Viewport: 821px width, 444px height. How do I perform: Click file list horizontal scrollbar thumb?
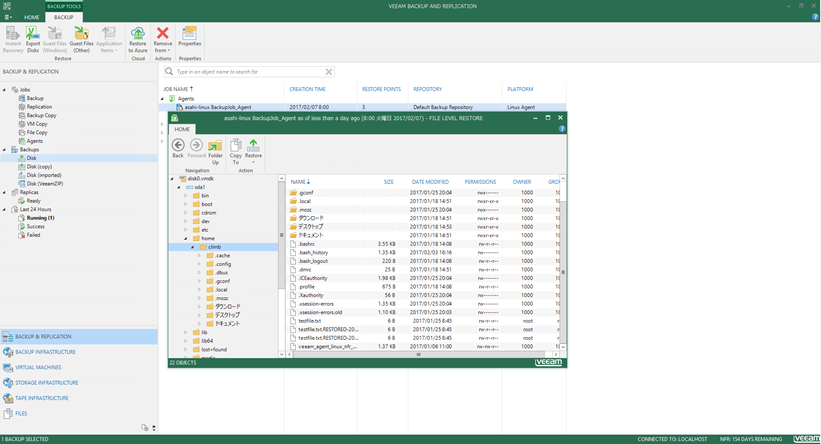pyautogui.click(x=418, y=354)
